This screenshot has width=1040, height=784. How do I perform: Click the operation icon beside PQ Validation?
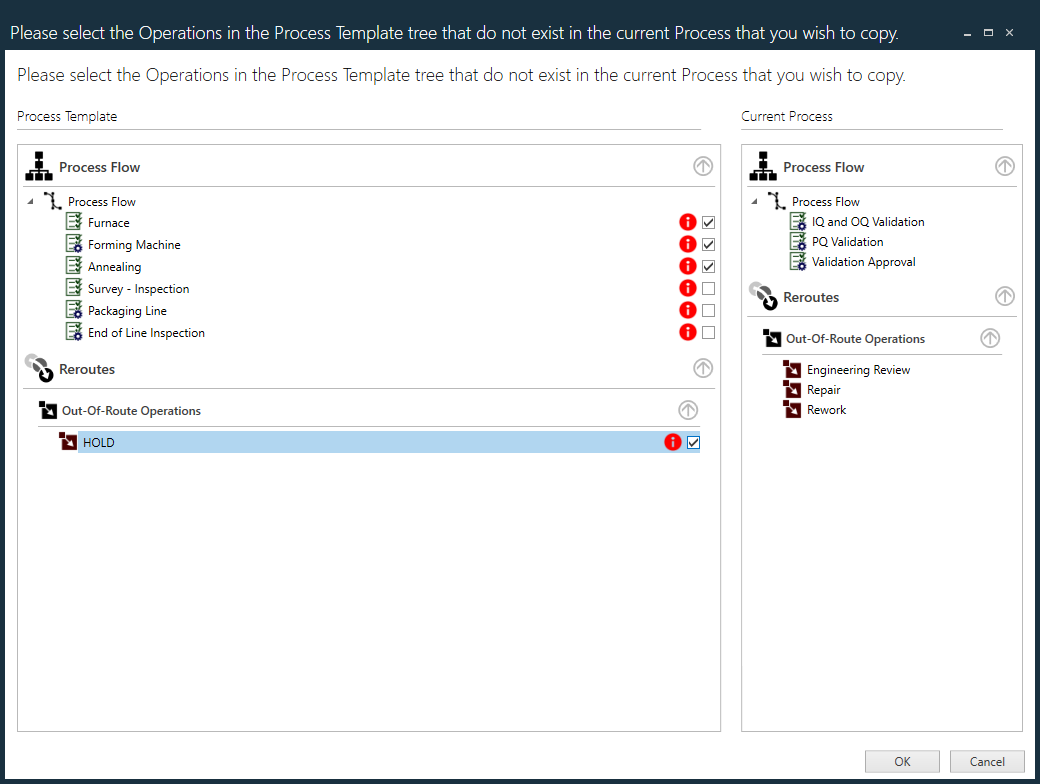(x=798, y=241)
